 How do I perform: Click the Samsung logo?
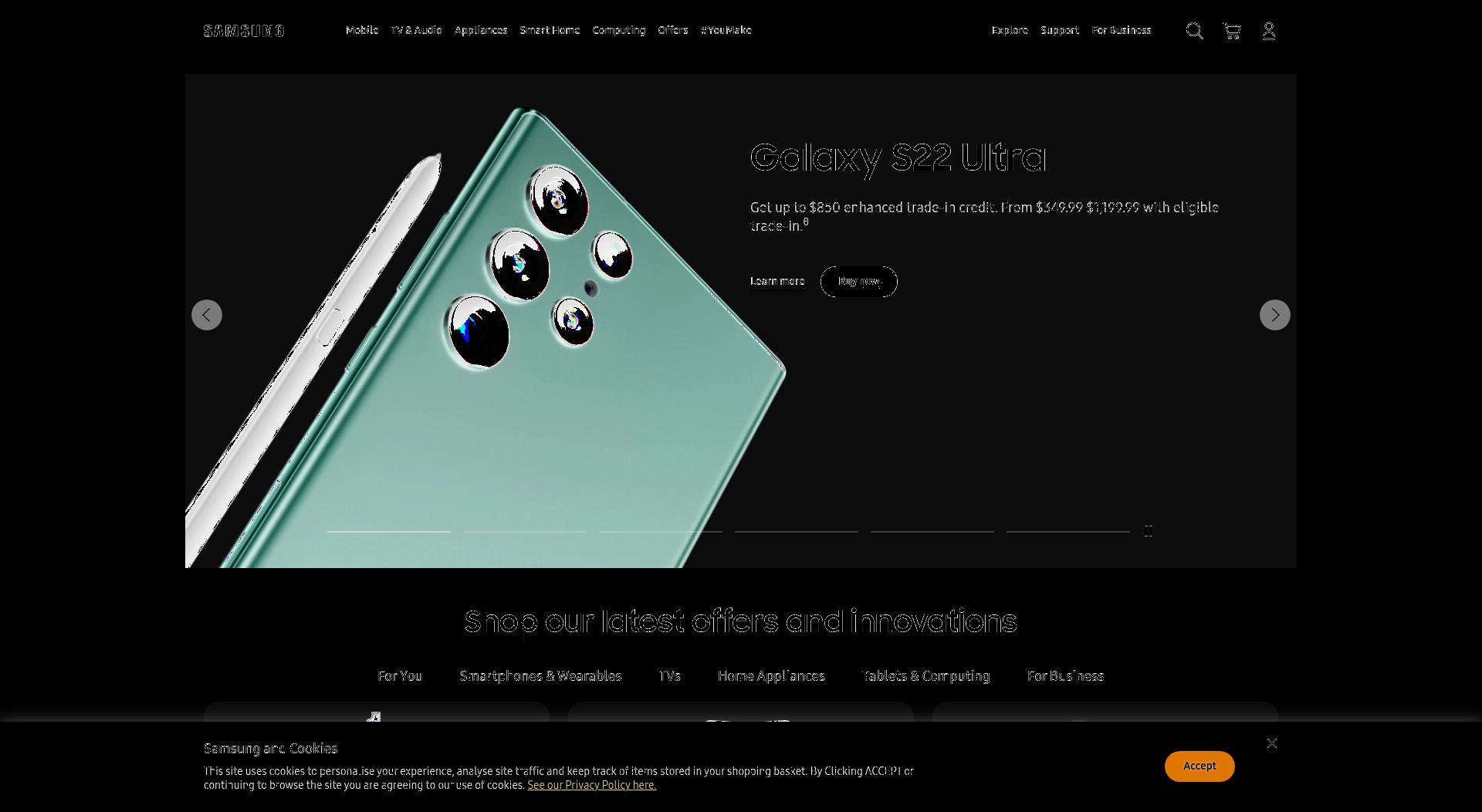pyautogui.click(x=244, y=31)
